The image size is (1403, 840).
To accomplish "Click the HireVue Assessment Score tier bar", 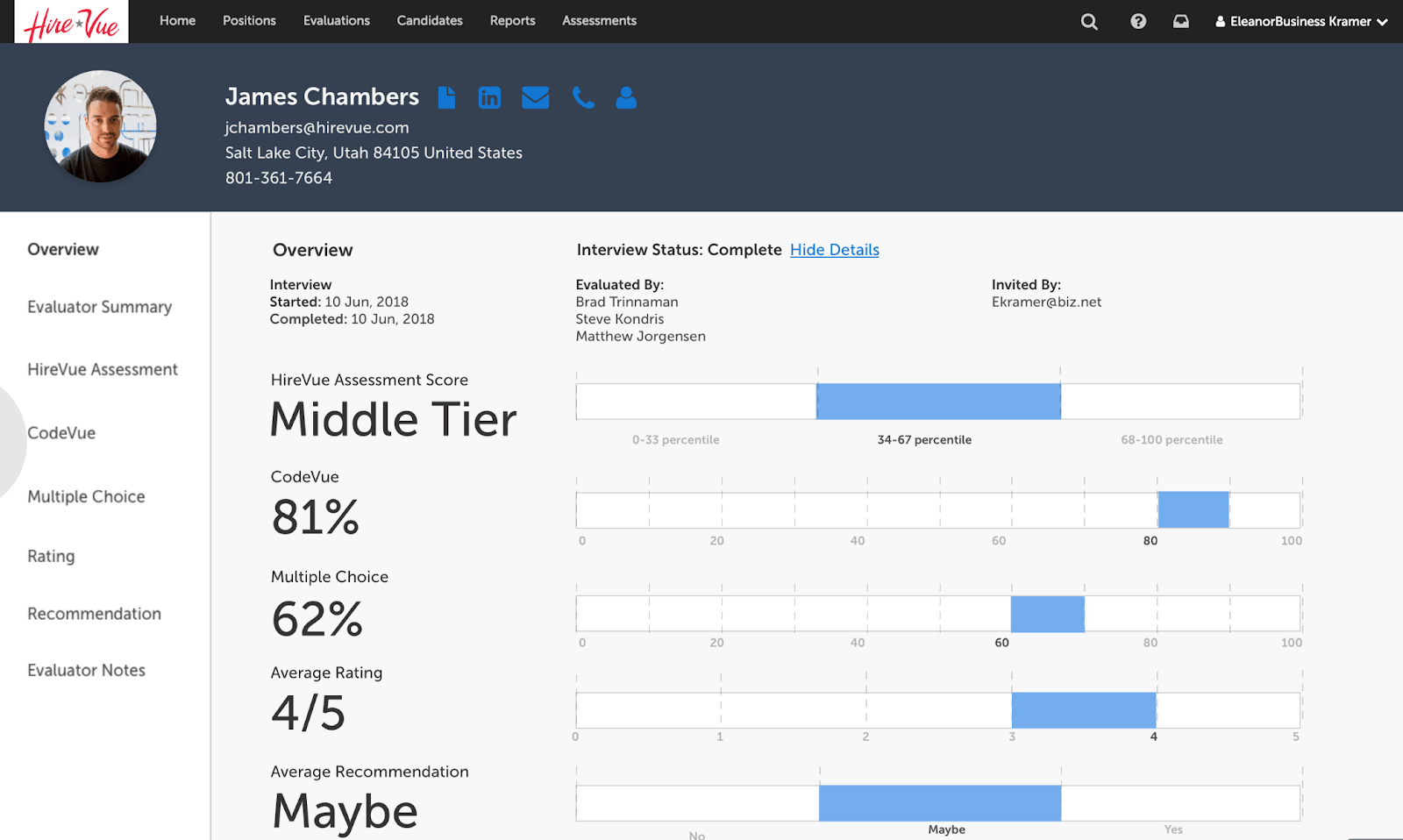I will tap(938, 402).
